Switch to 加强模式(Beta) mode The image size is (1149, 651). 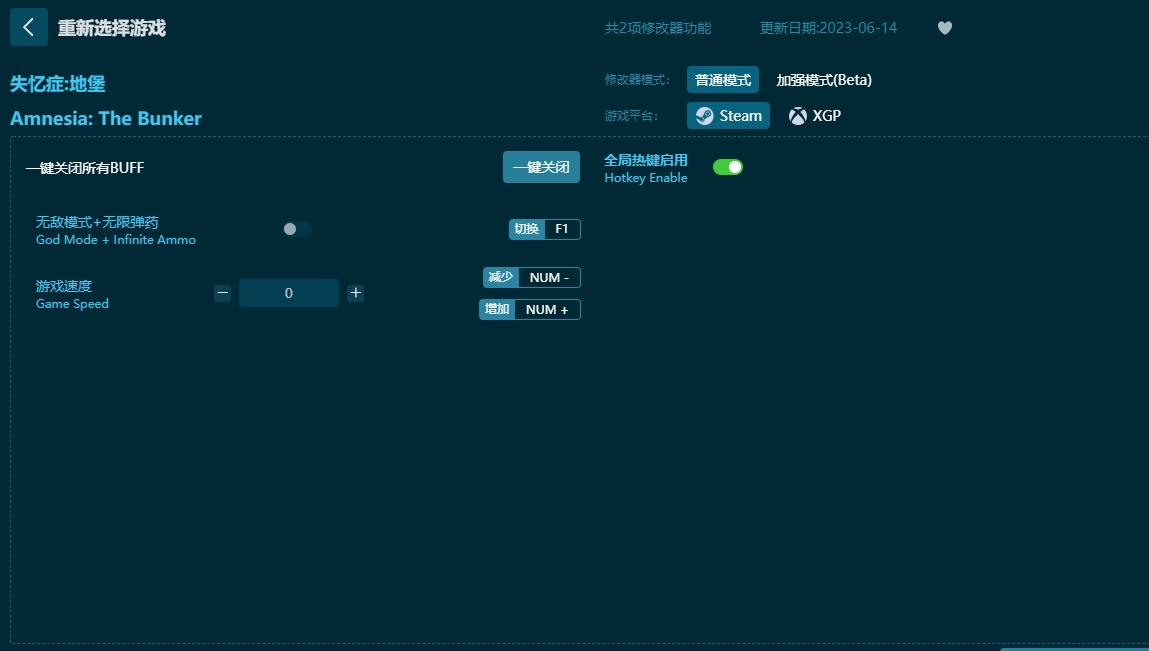click(824, 80)
